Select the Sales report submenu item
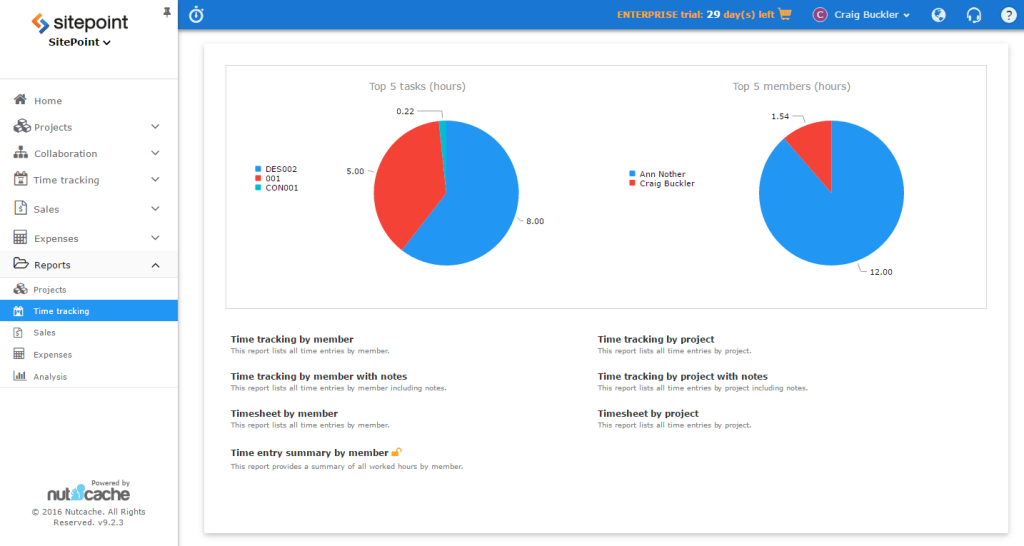Image resolution: width=1024 pixels, height=546 pixels. pyautogui.click(x=44, y=332)
